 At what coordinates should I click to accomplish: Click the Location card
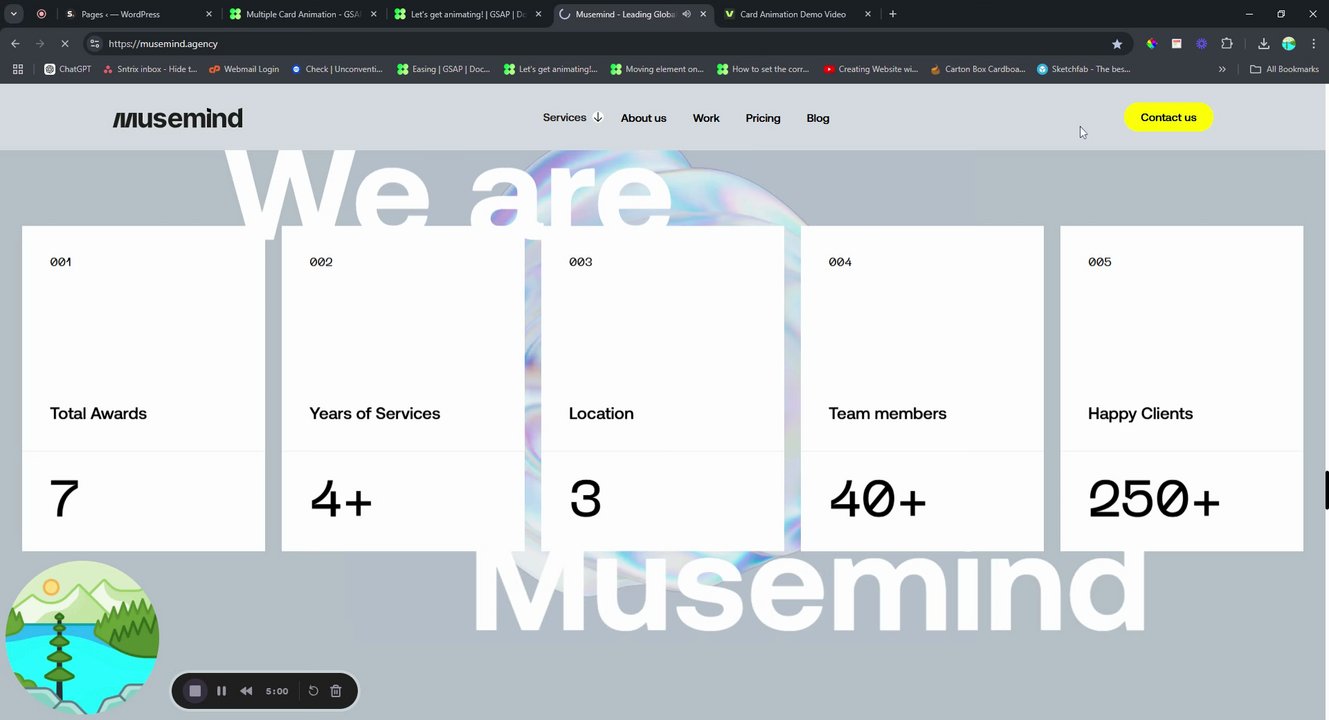click(x=662, y=388)
